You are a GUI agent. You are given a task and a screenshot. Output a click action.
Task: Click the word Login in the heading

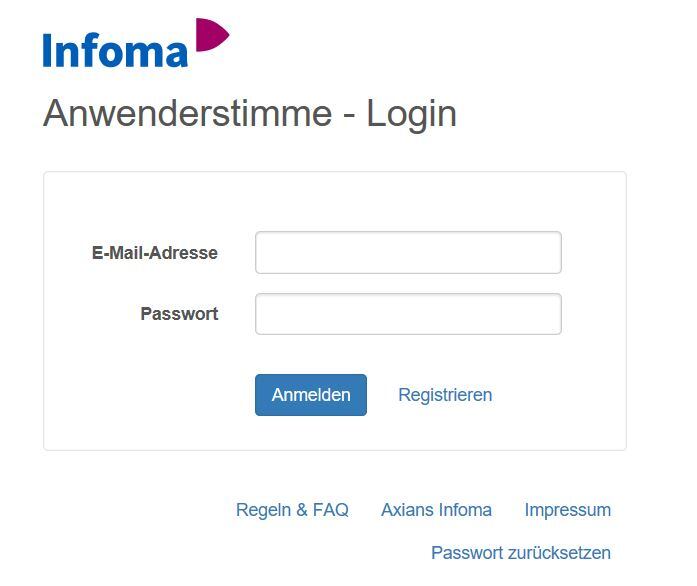(x=411, y=113)
